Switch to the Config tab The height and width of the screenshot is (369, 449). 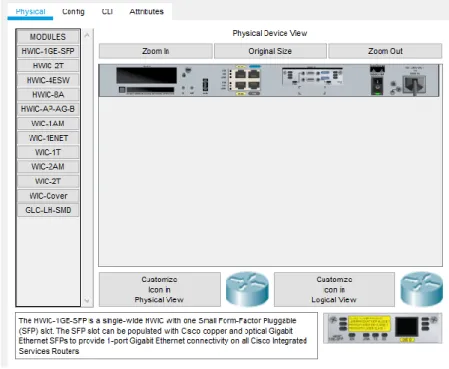[73, 12]
